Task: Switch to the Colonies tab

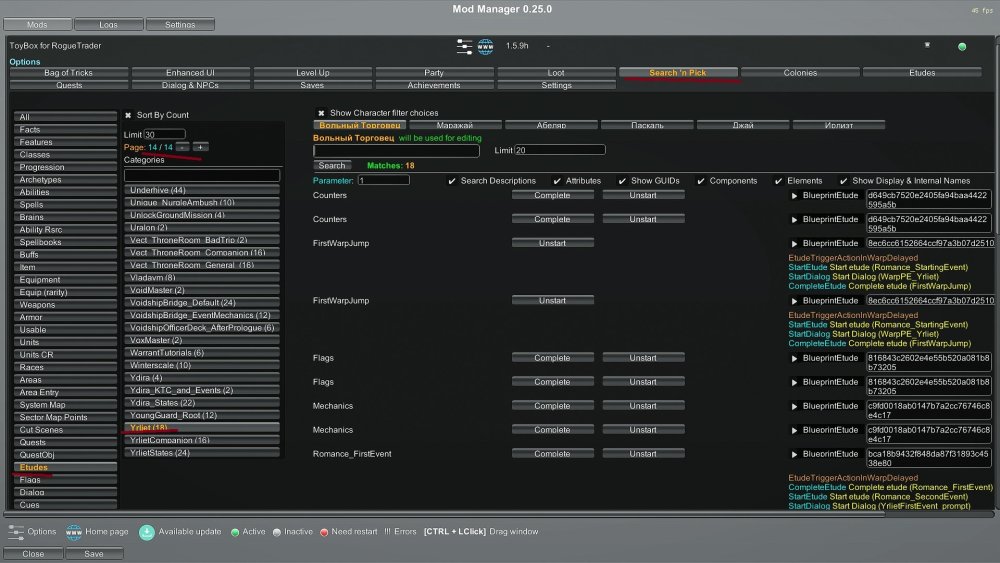Action: click(800, 73)
